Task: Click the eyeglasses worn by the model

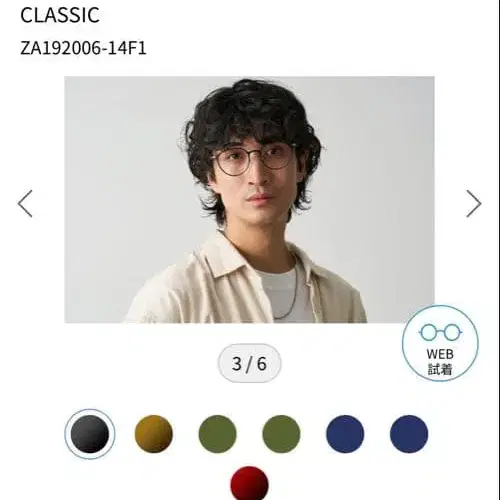Action: pos(253,160)
